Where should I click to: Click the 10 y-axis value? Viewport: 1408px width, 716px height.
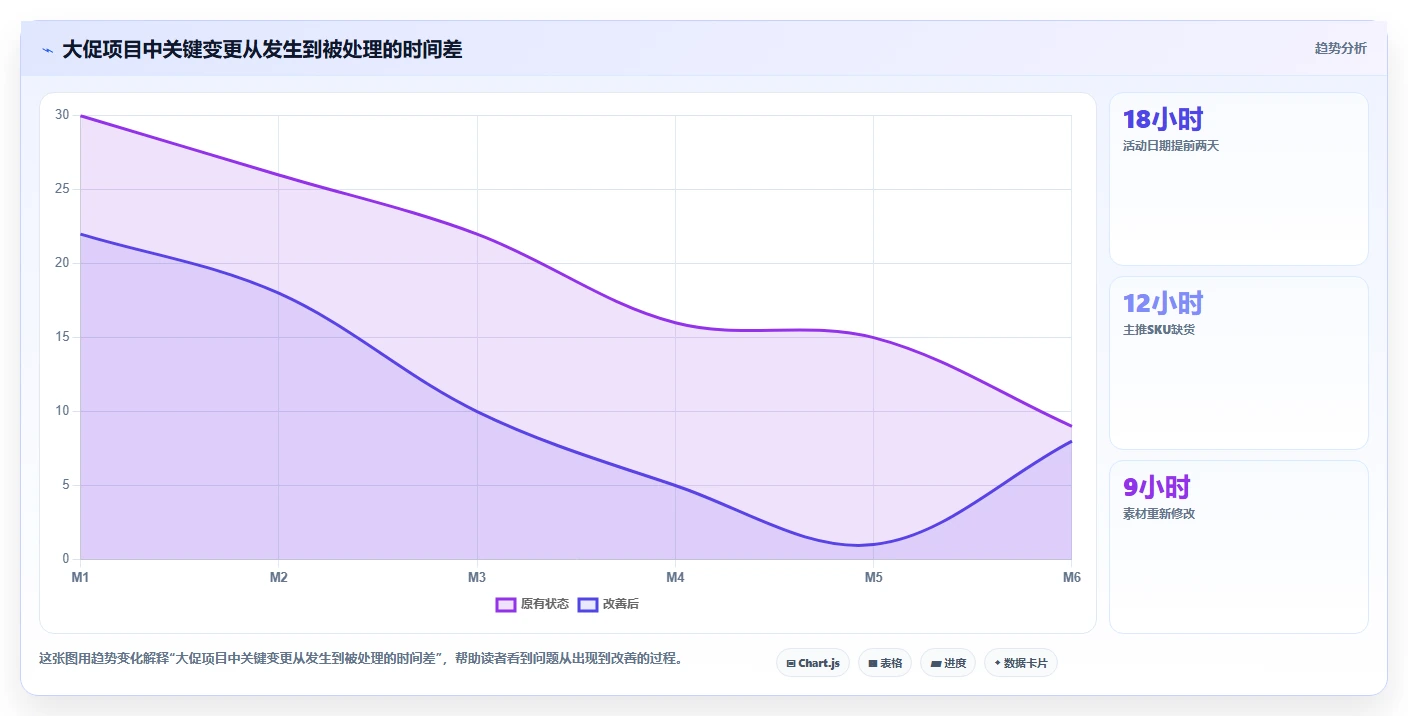pyautogui.click(x=62, y=411)
